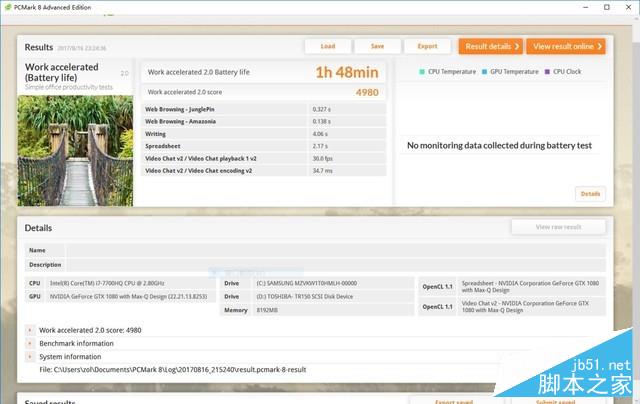Toggle CPU Clock legend swatch
The width and height of the screenshot is (640, 404).
(x=547, y=72)
